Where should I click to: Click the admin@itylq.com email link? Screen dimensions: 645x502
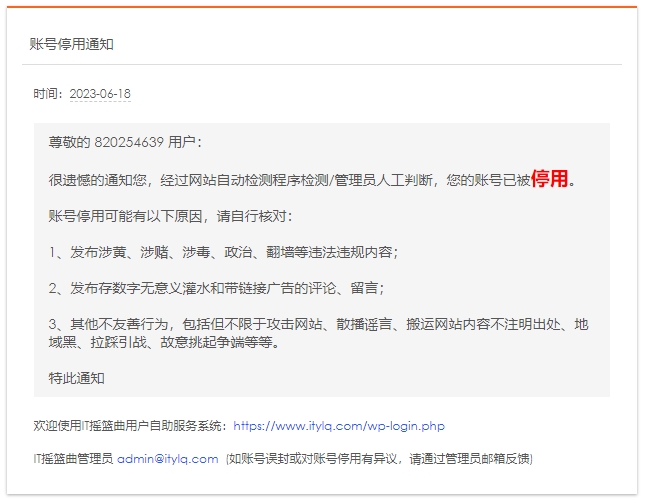[x=167, y=459]
